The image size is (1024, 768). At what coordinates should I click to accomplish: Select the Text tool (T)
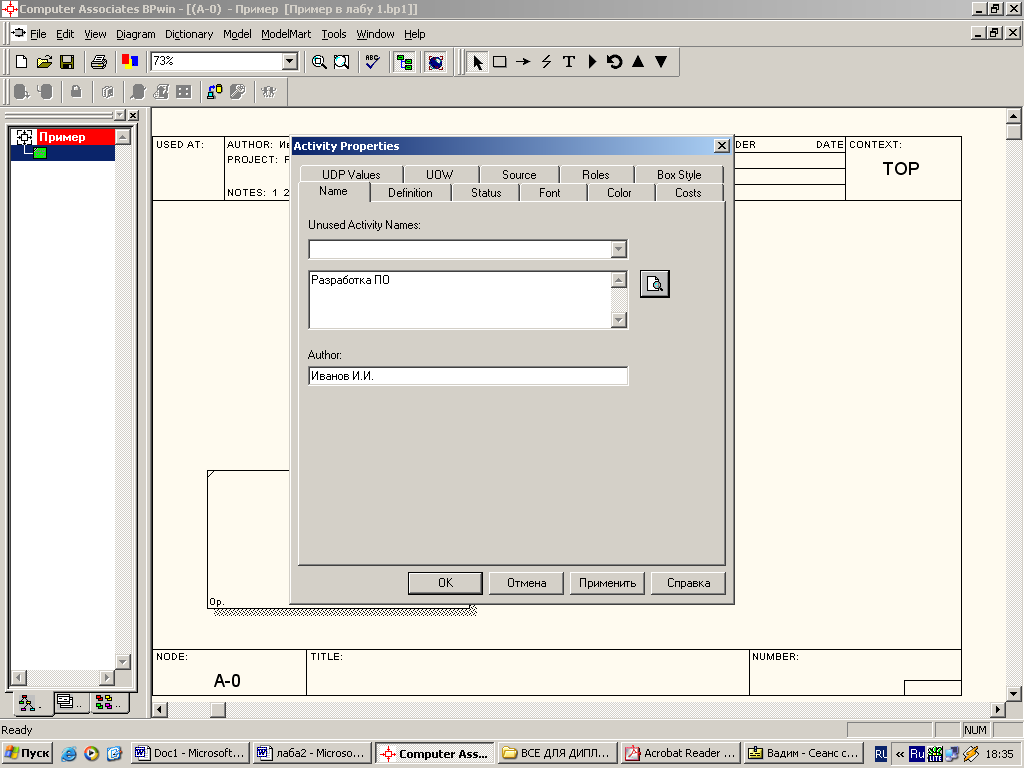click(x=569, y=62)
